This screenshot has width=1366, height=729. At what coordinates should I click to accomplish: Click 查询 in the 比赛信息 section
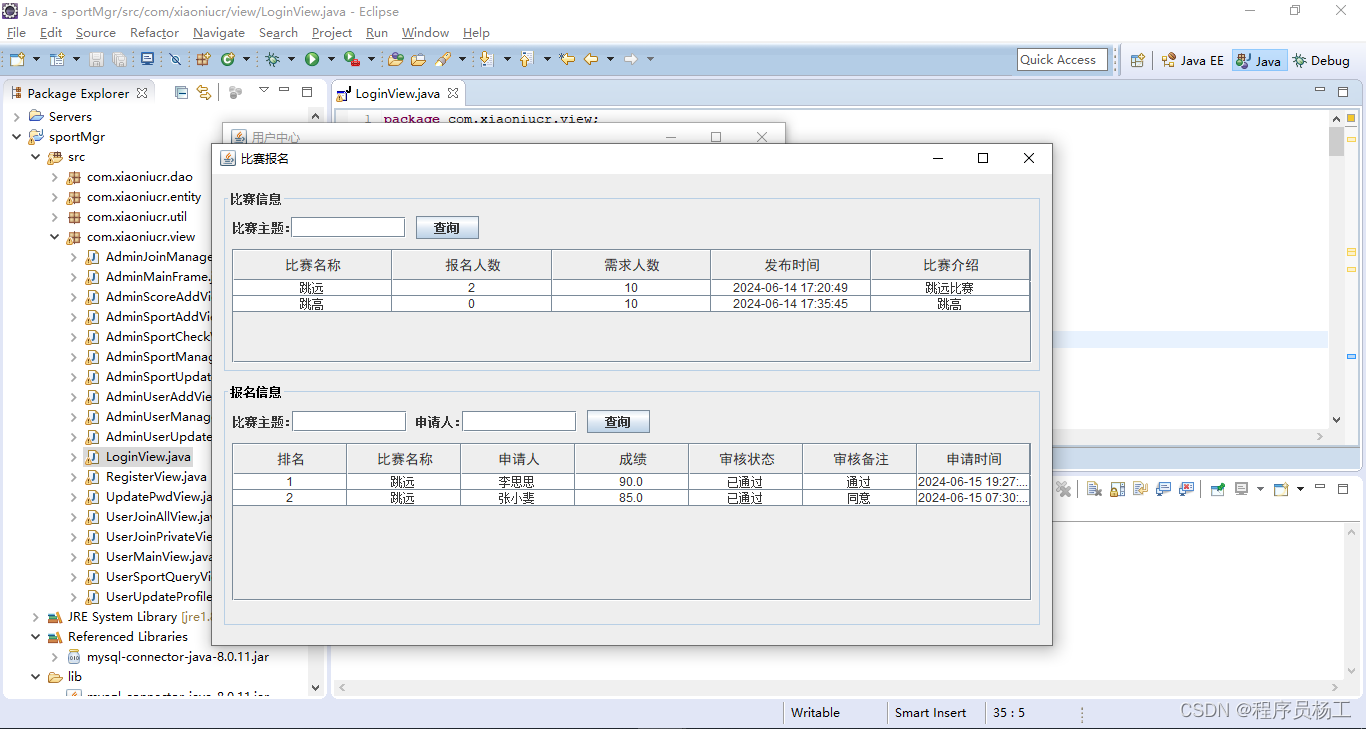pyautogui.click(x=447, y=227)
